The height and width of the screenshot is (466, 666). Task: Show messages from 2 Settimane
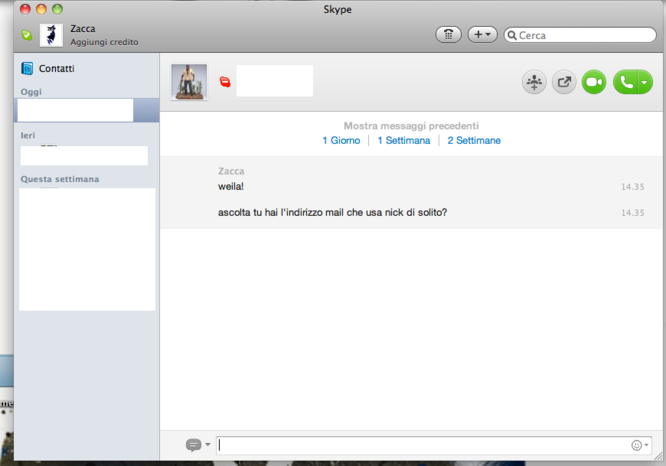click(474, 141)
